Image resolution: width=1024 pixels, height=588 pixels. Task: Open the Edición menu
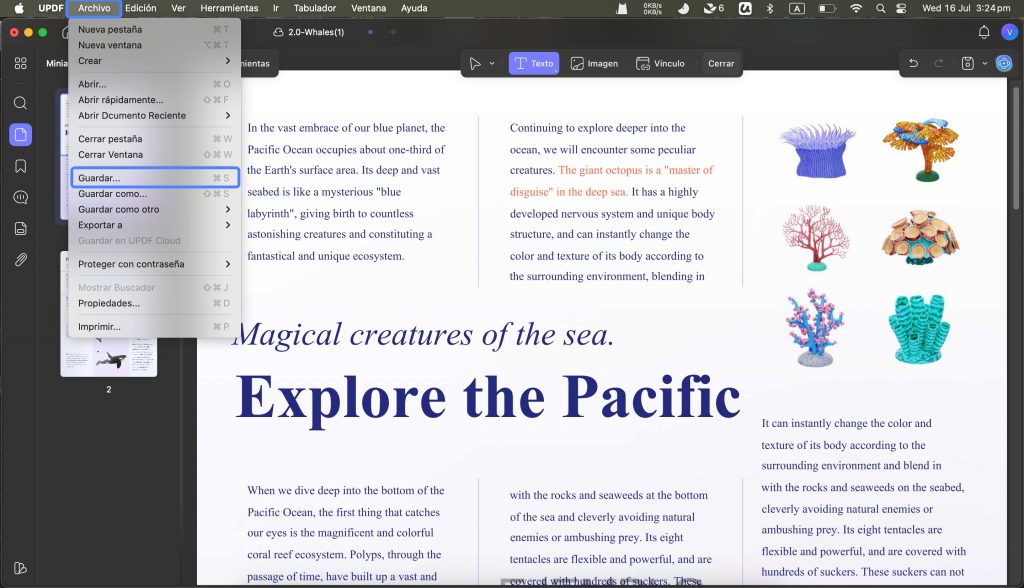pos(140,8)
